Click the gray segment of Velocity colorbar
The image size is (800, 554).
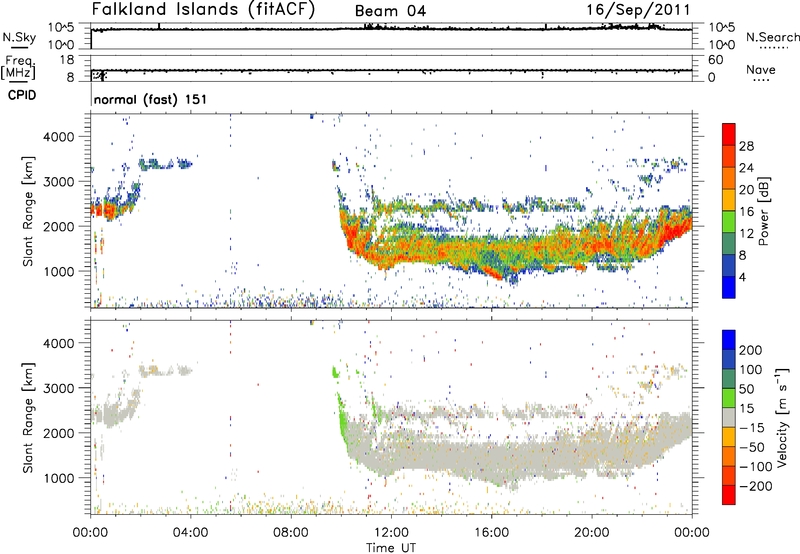pos(729,417)
